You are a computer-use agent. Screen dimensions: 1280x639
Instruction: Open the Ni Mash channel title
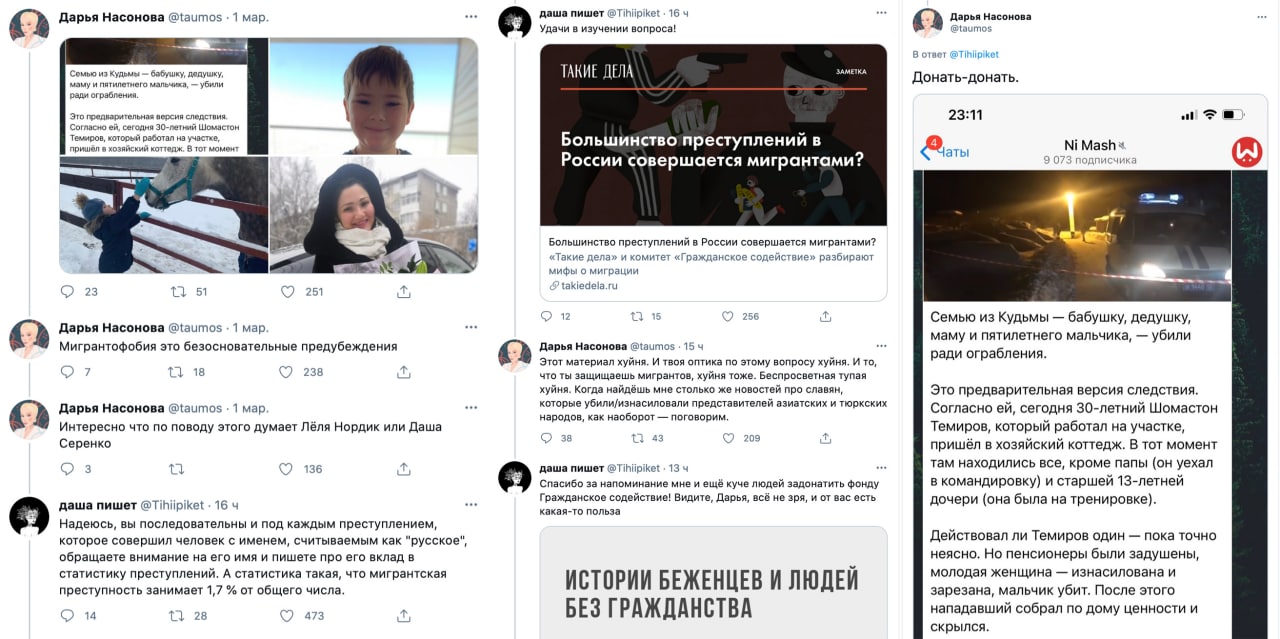pyautogui.click(x=1089, y=145)
